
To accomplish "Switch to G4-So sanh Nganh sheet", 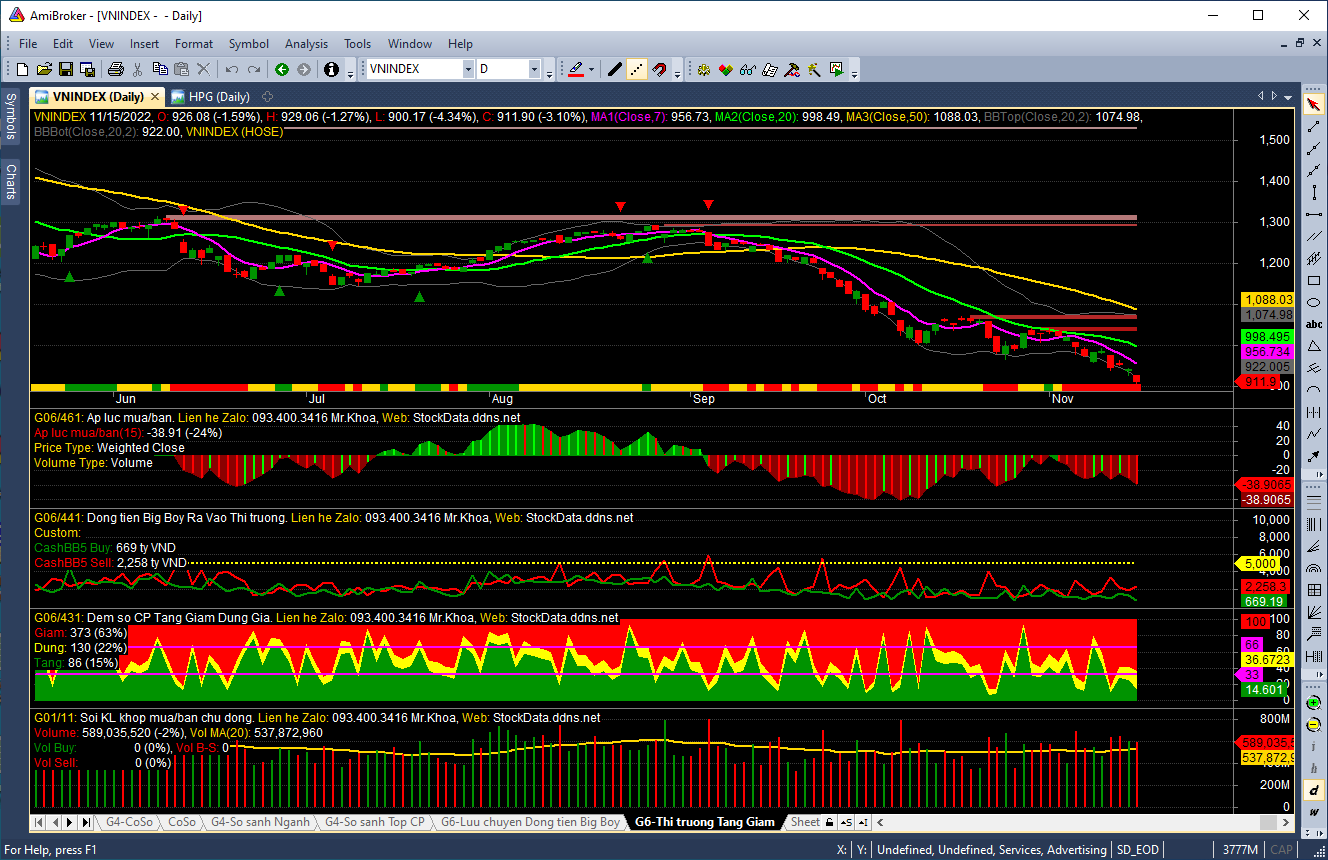I will (x=260, y=822).
